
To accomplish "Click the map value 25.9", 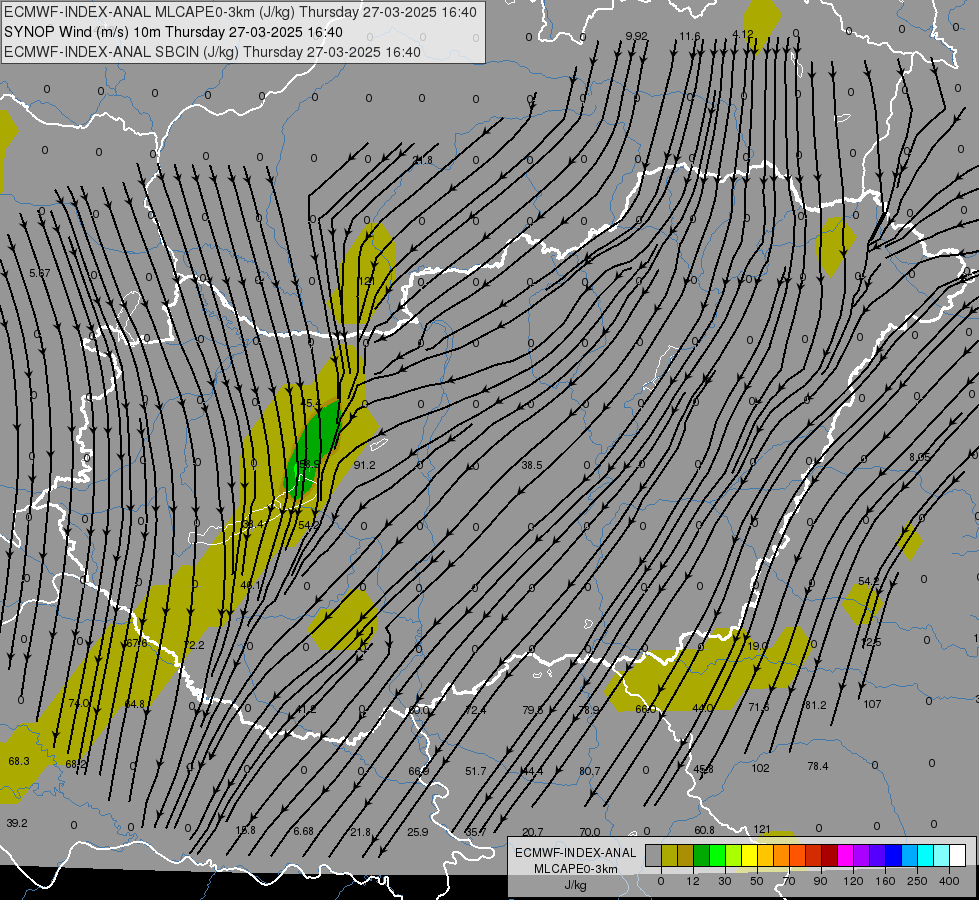I will point(418,832).
